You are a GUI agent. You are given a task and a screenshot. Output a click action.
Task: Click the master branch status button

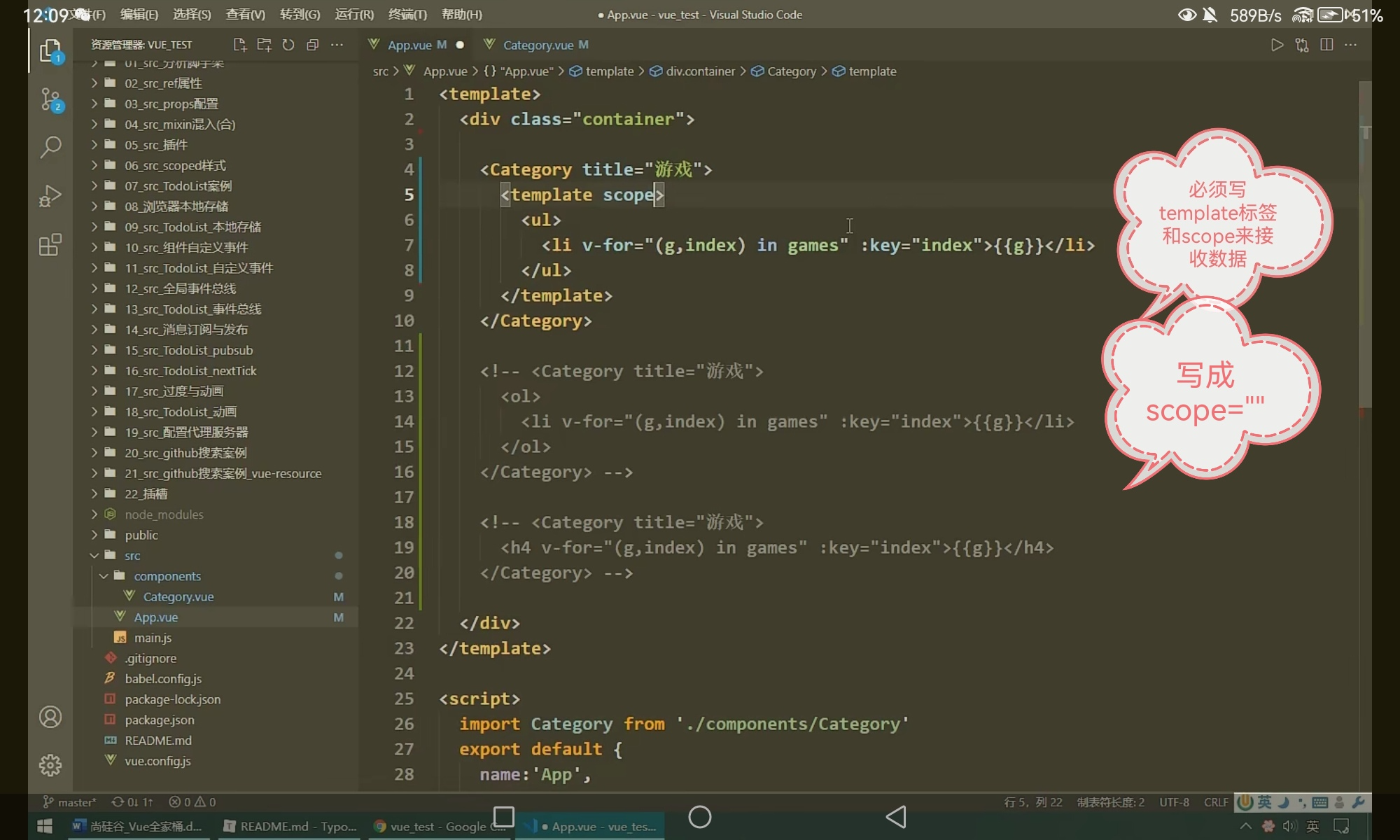point(69,802)
